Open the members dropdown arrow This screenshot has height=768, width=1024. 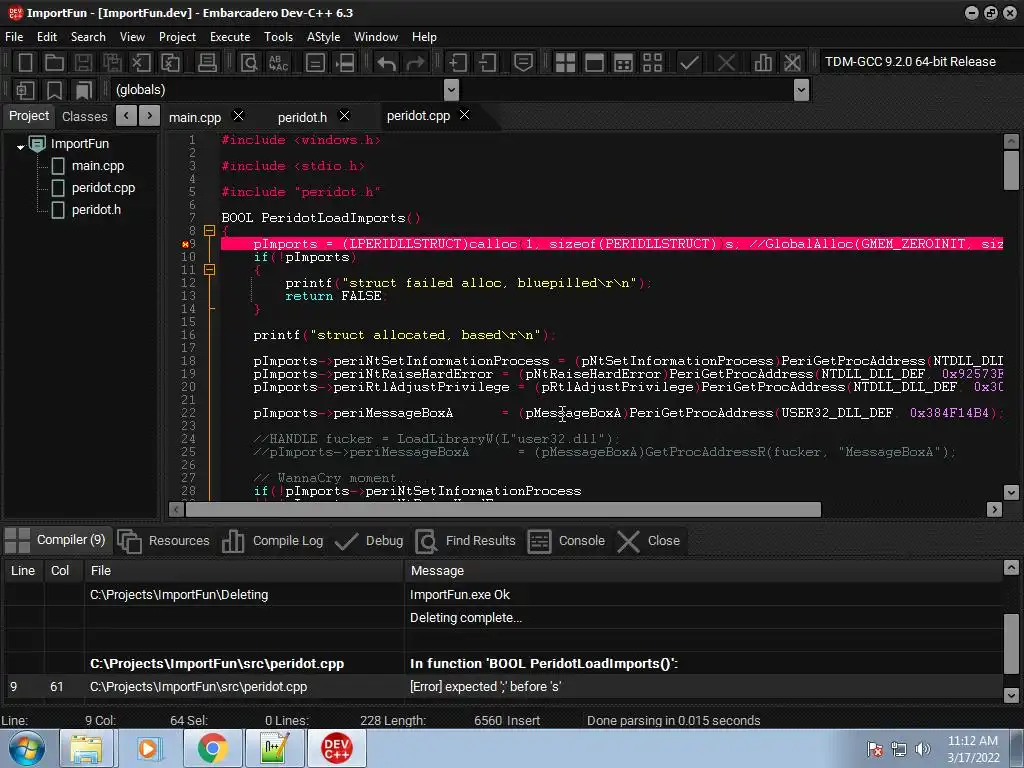pyautogui.click(x=801, y=89)
